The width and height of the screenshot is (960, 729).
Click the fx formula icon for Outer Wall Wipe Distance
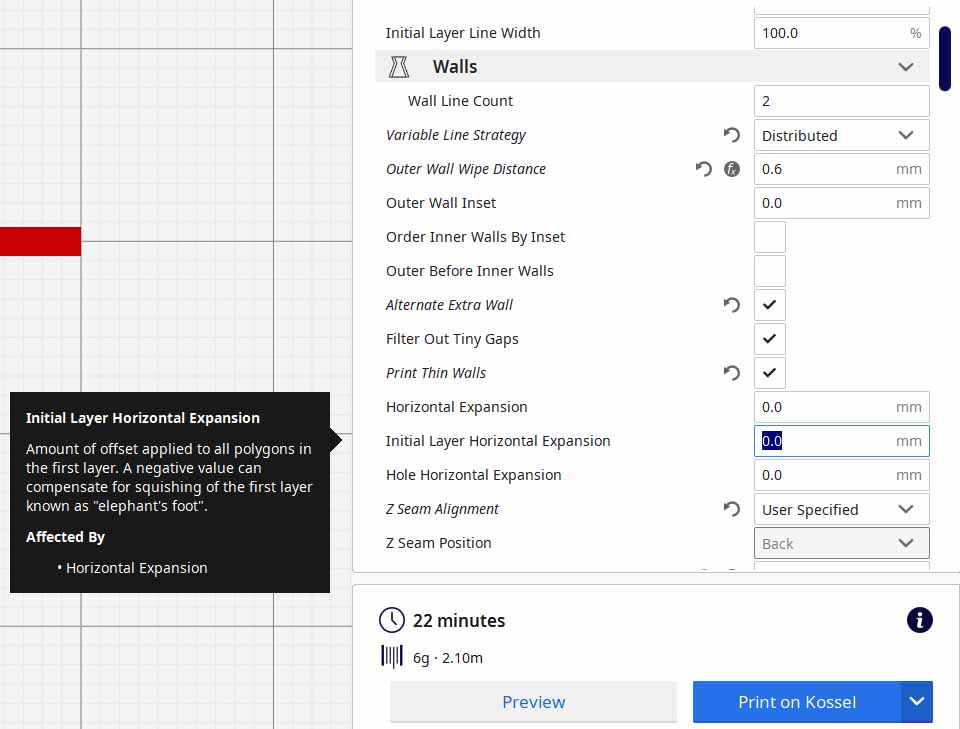click(x=732, y=169)
